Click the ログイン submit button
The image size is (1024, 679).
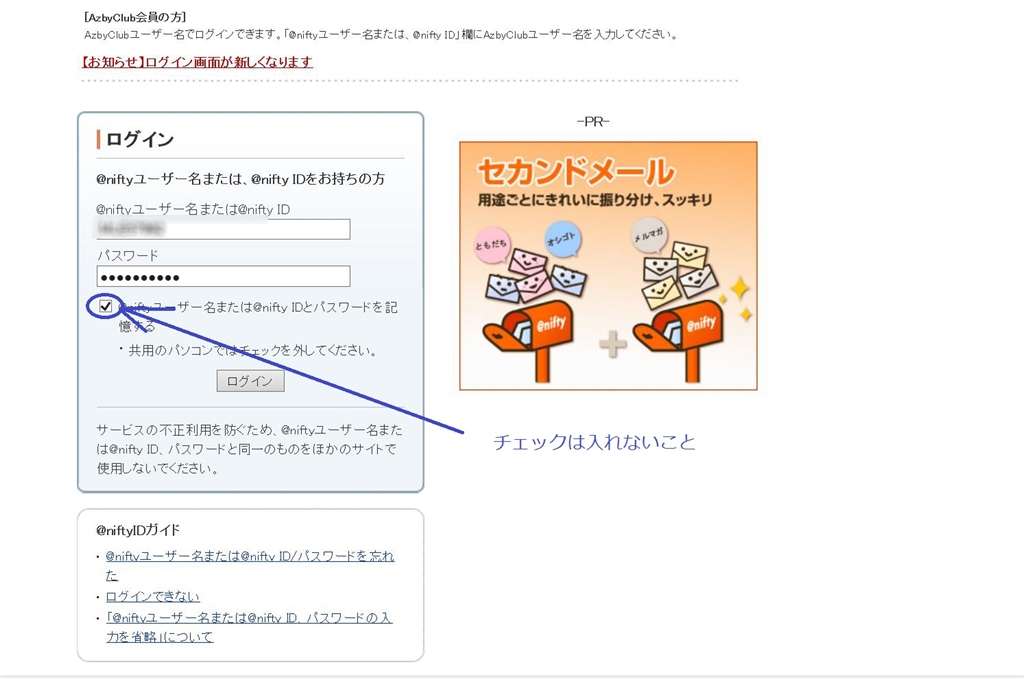[x=250, y=381]
